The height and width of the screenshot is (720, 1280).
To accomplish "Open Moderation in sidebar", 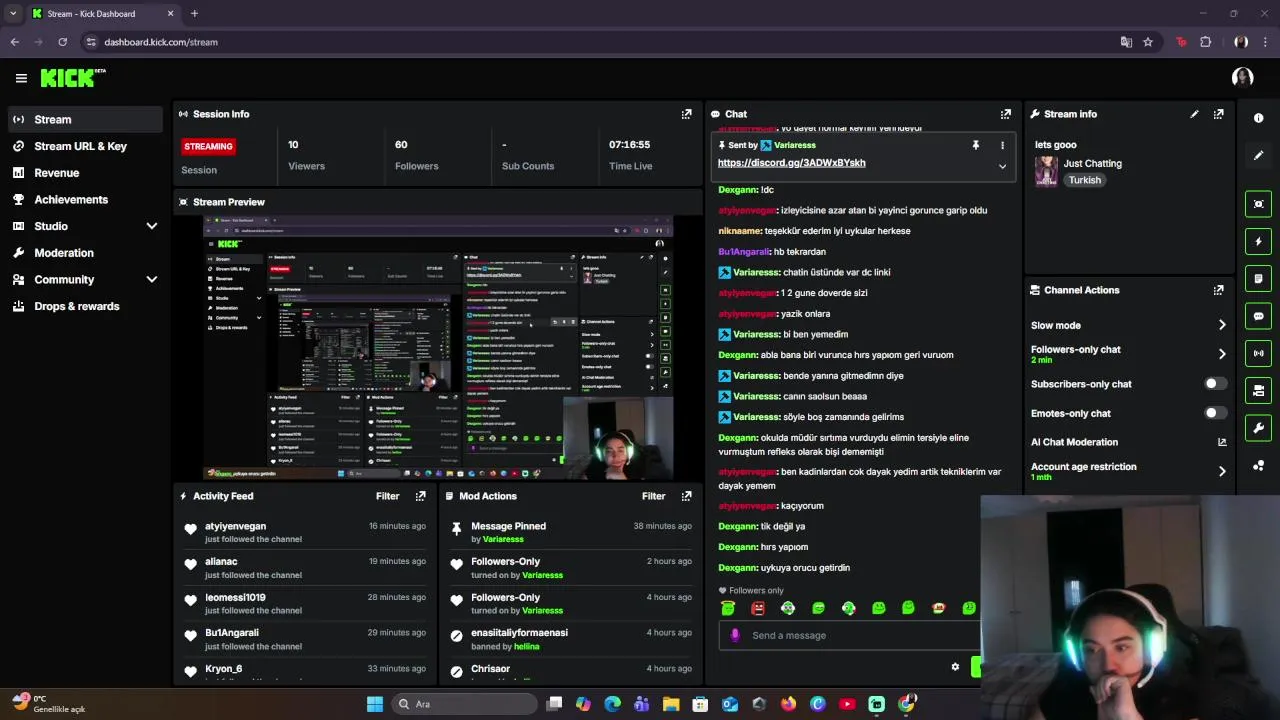I will click(84, 253).
